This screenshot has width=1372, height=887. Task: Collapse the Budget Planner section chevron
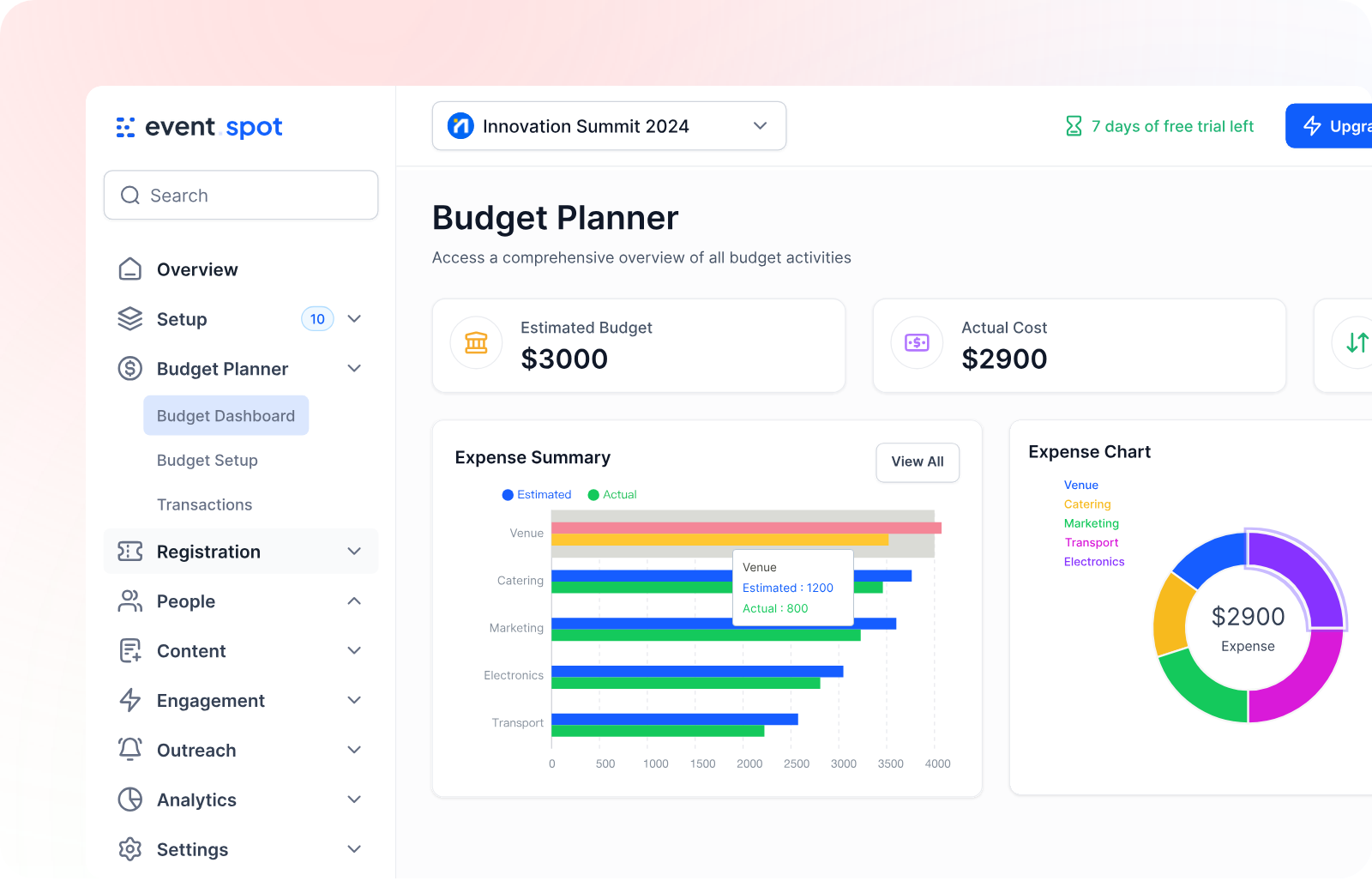(354, 369)
